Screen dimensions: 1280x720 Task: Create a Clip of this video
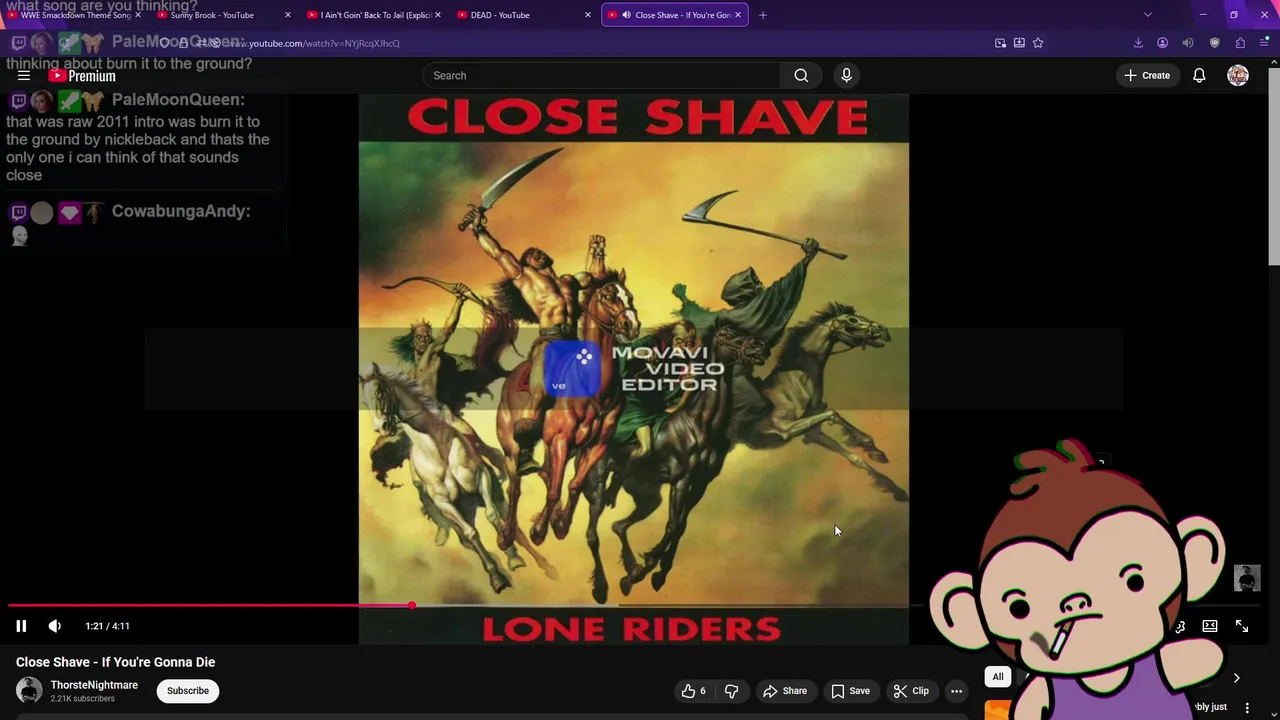pyautogui.click(x=911, y=691)
